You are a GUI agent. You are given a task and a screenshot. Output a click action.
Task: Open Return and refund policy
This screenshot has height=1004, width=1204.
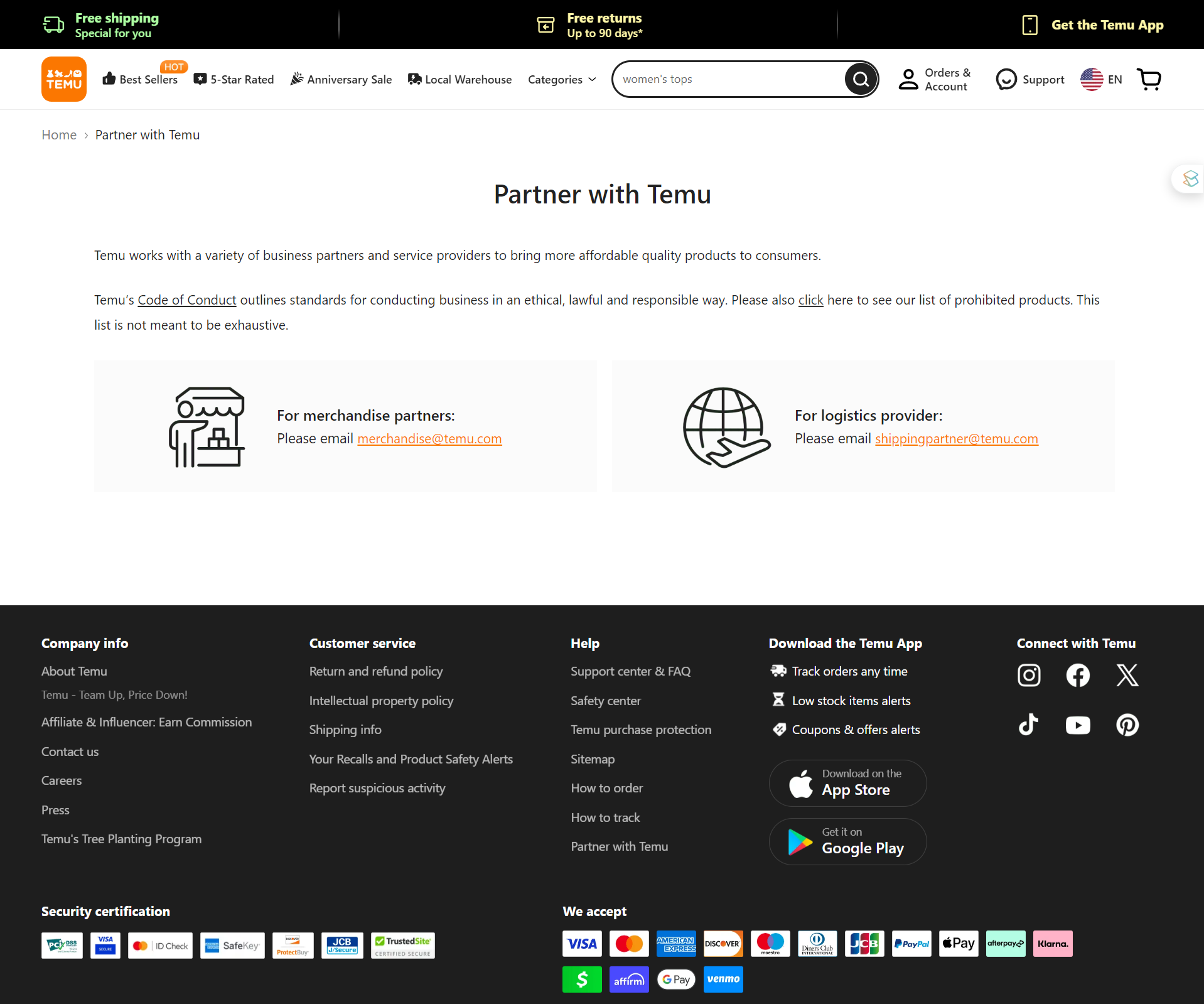[376, 671]
